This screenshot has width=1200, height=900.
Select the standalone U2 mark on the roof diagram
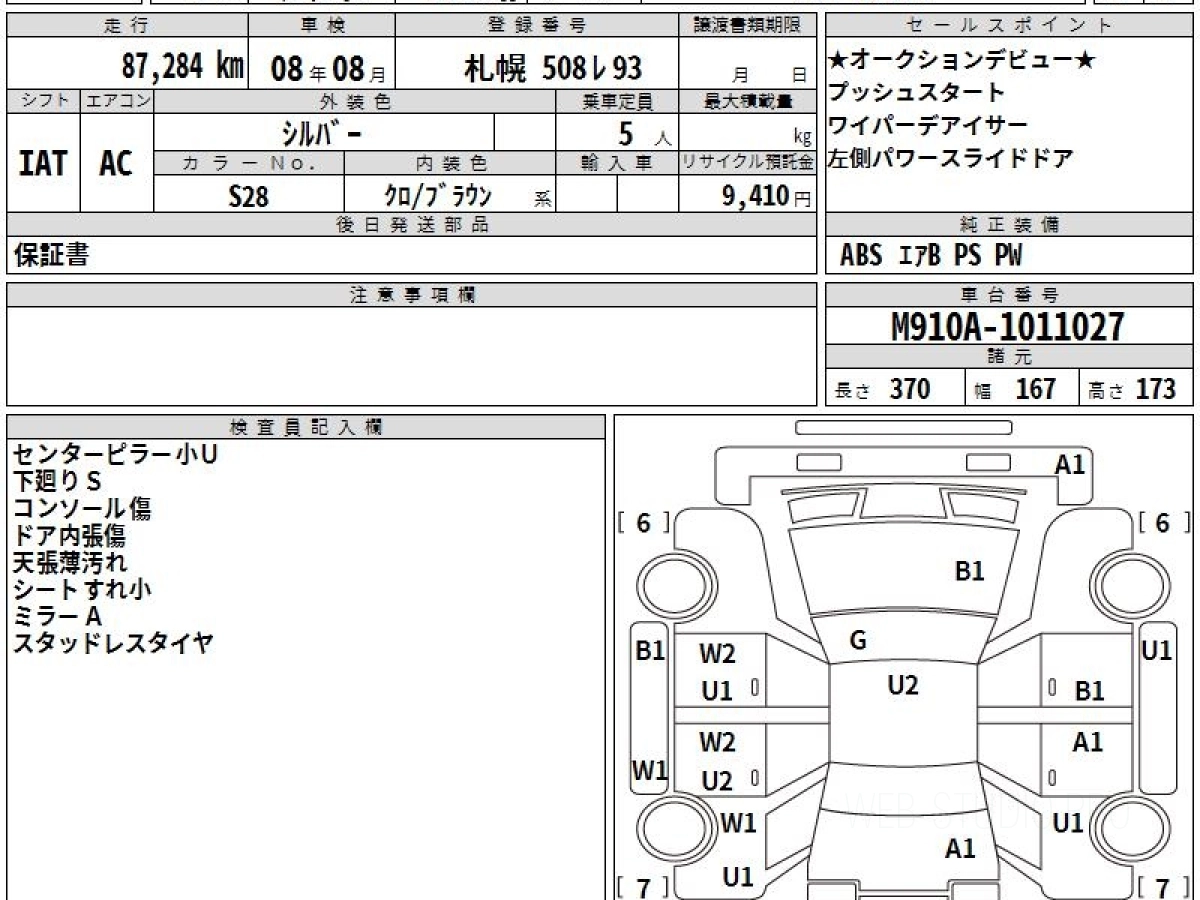[903, 685]
